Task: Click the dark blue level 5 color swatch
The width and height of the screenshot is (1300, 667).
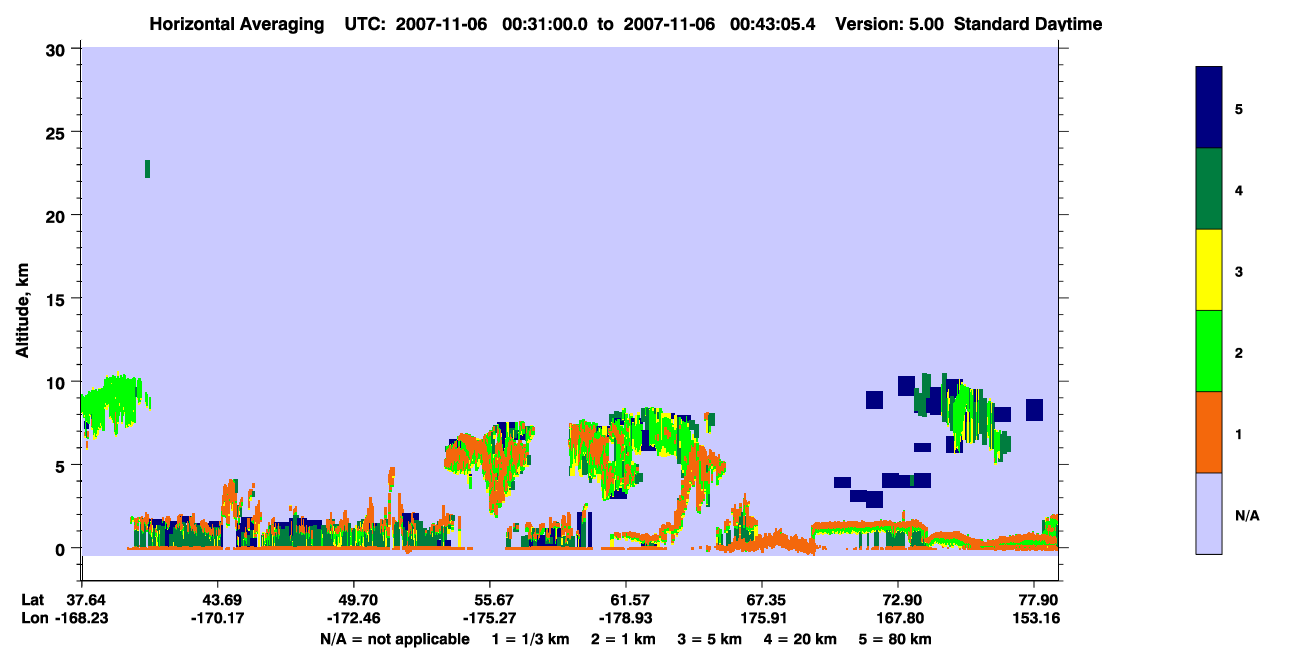Action: (1209, 108)
